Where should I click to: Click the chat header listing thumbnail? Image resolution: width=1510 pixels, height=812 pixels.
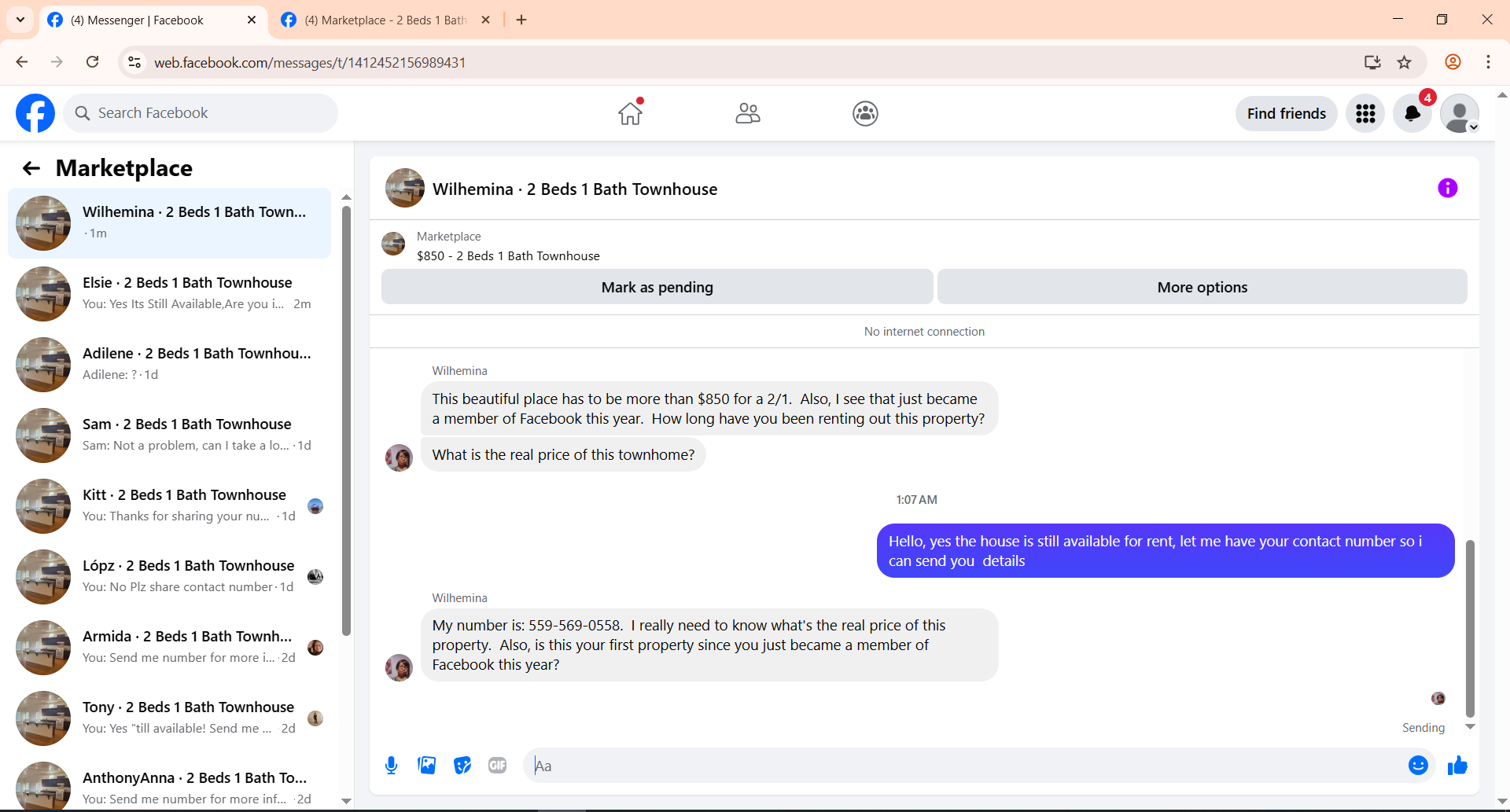405,188
